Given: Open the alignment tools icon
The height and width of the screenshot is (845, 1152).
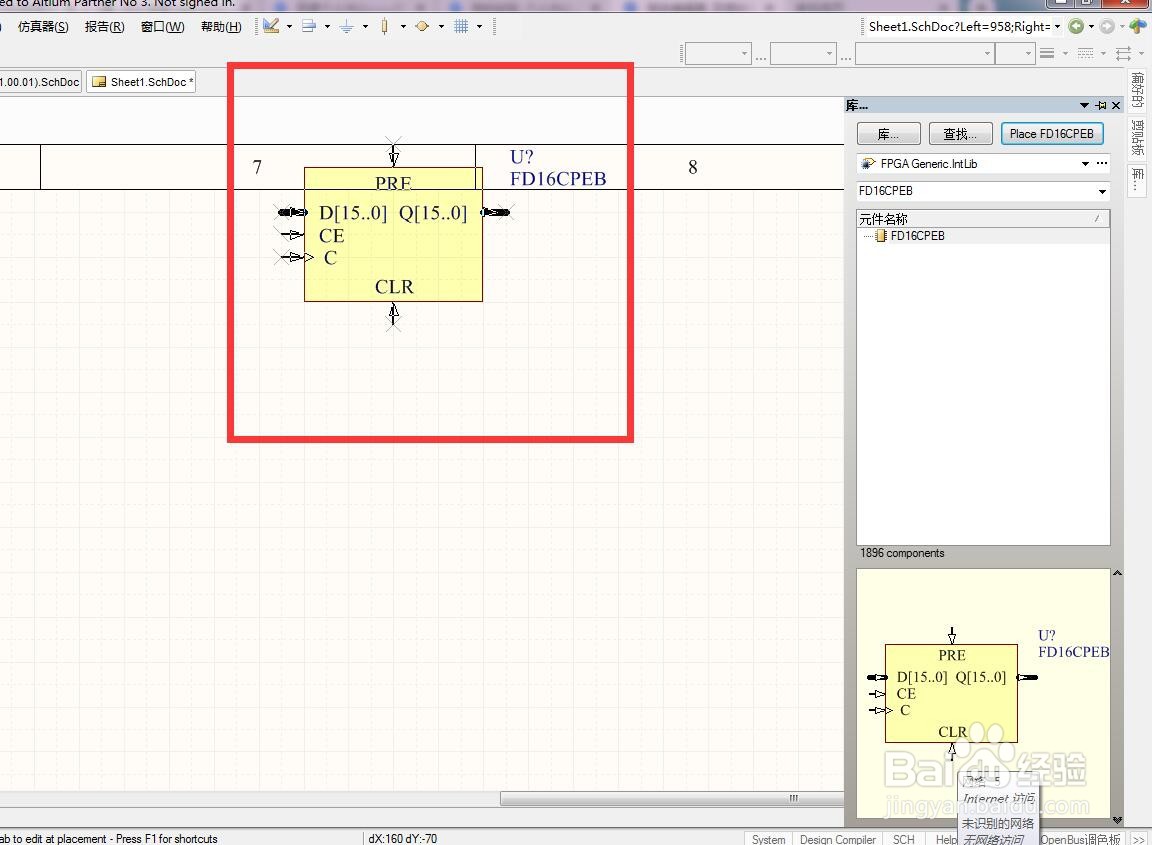Looking at the screenshot, I should (x=309, y=26).
